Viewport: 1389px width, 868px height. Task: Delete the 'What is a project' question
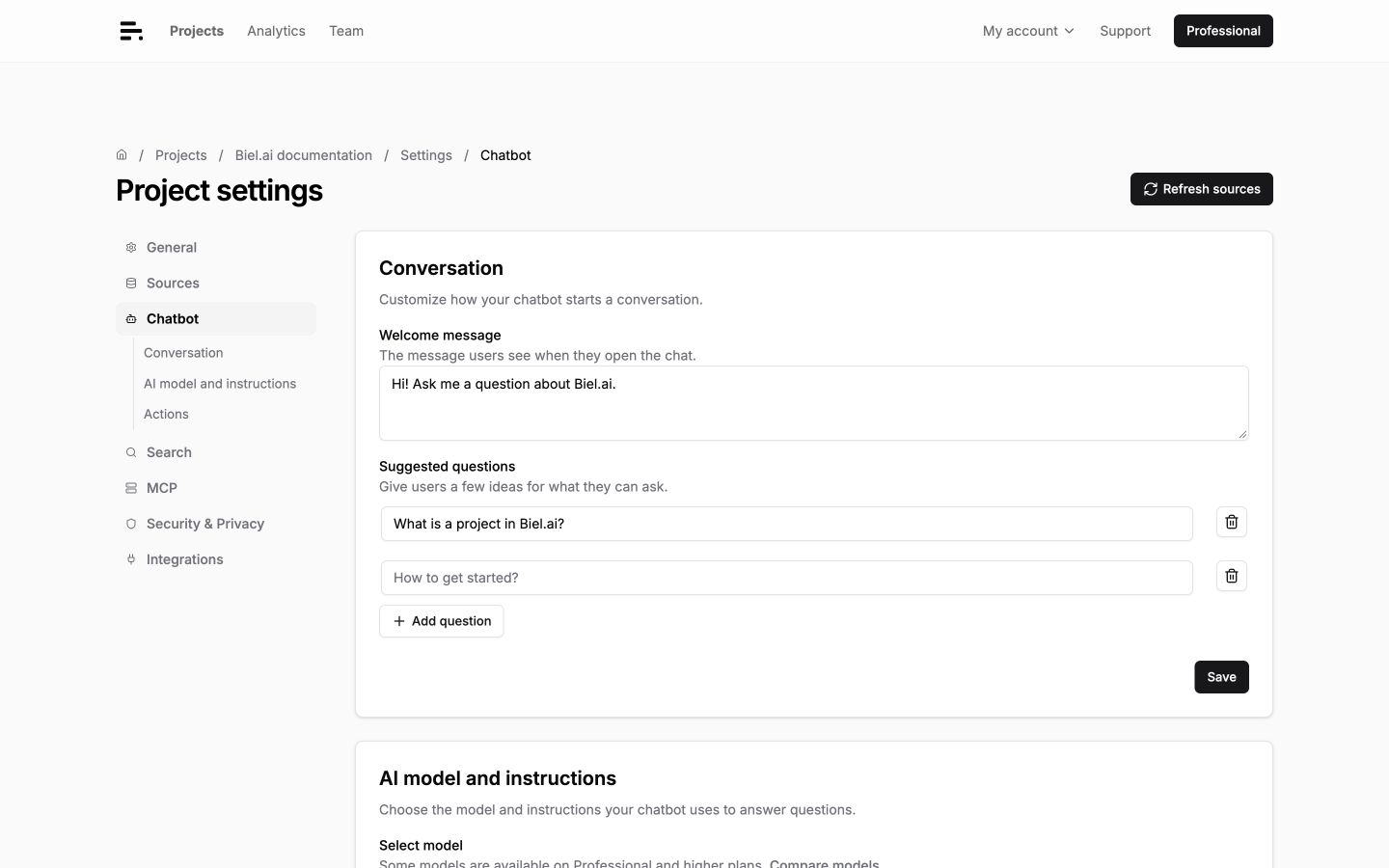click(x=1231, y=522)
